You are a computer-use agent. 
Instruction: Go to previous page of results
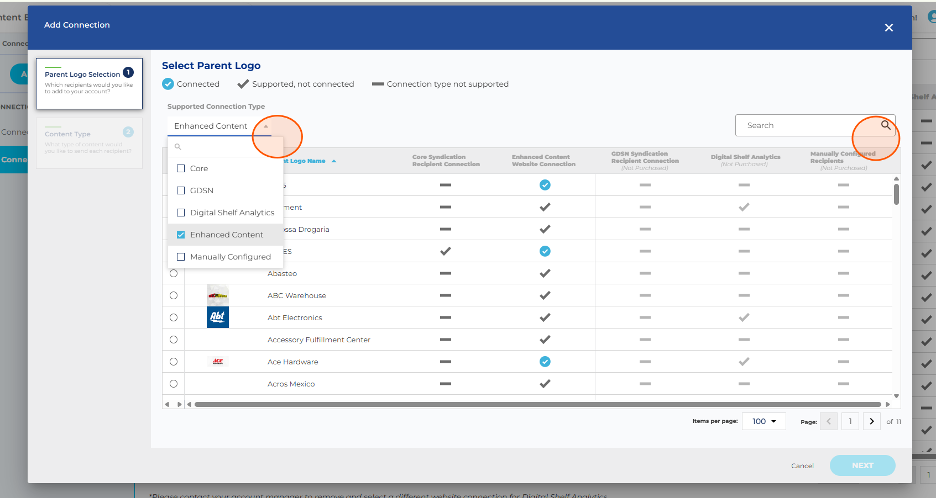tap(829, 421)
